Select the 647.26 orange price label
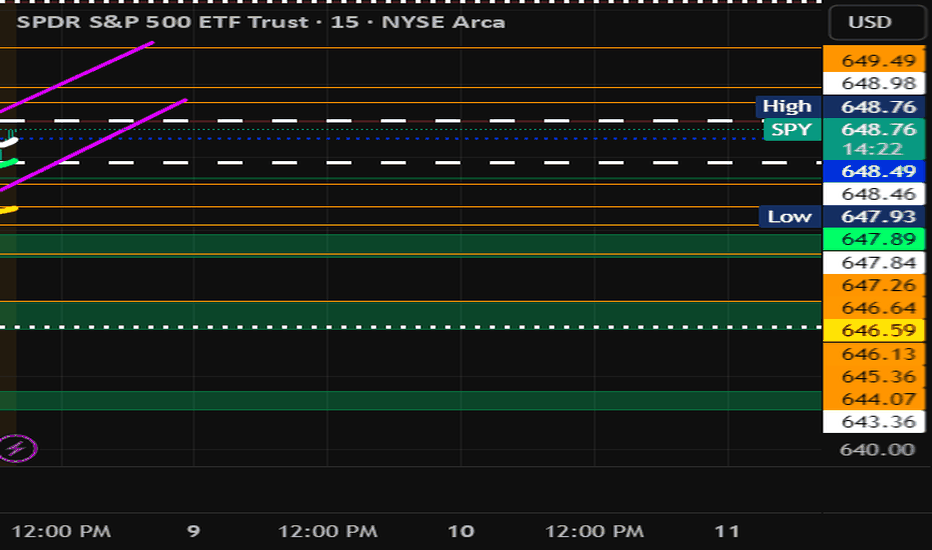932x550 pixels. [x=874, y=285]
